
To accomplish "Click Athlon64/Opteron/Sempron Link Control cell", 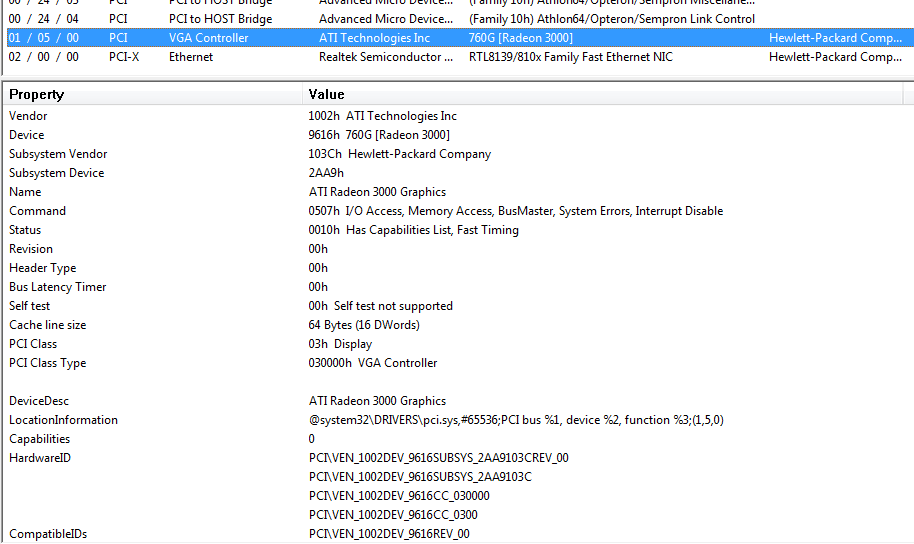I will click(x=612, y=19).
